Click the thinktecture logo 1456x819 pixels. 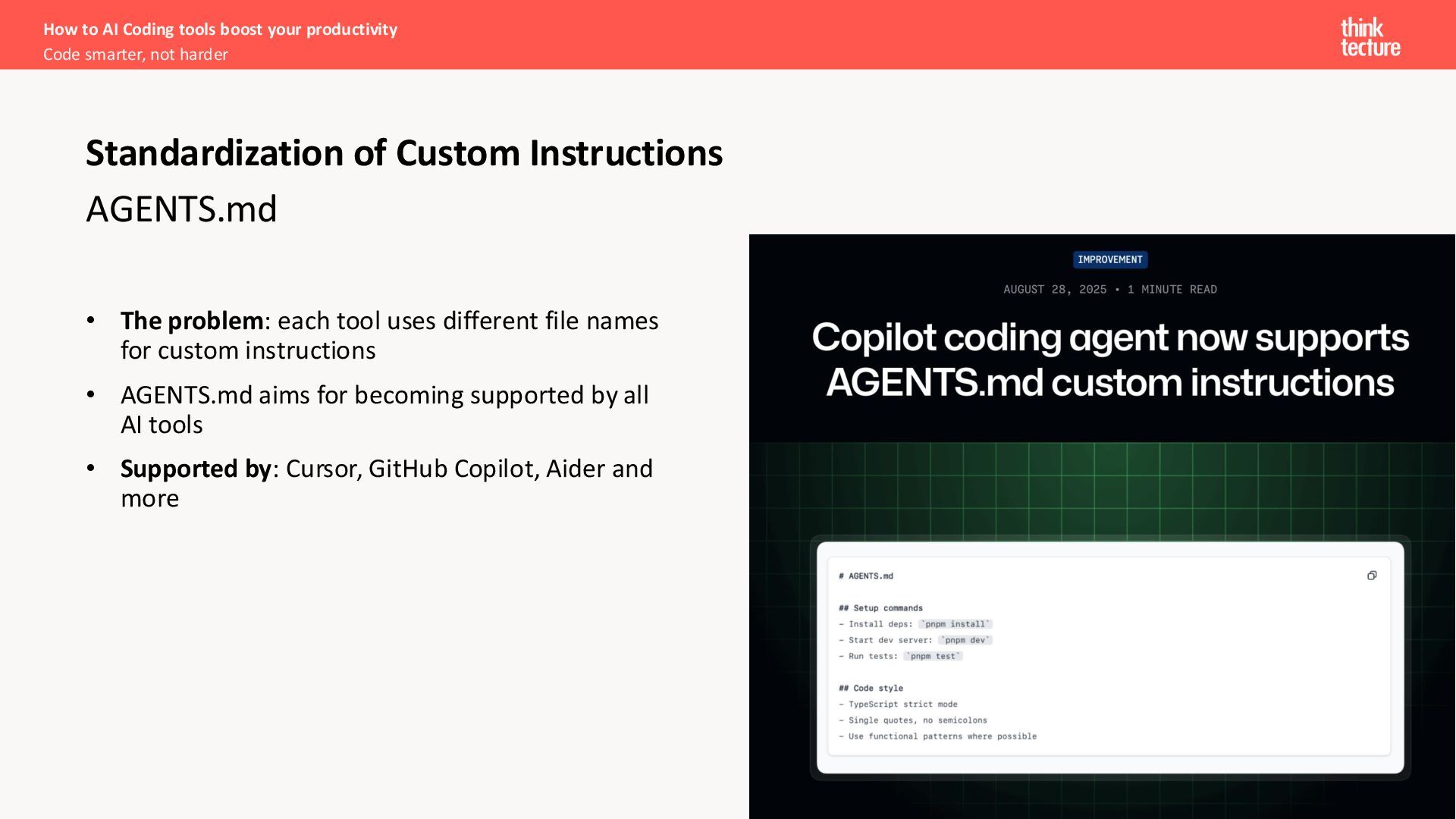[x=1370, y=37]
